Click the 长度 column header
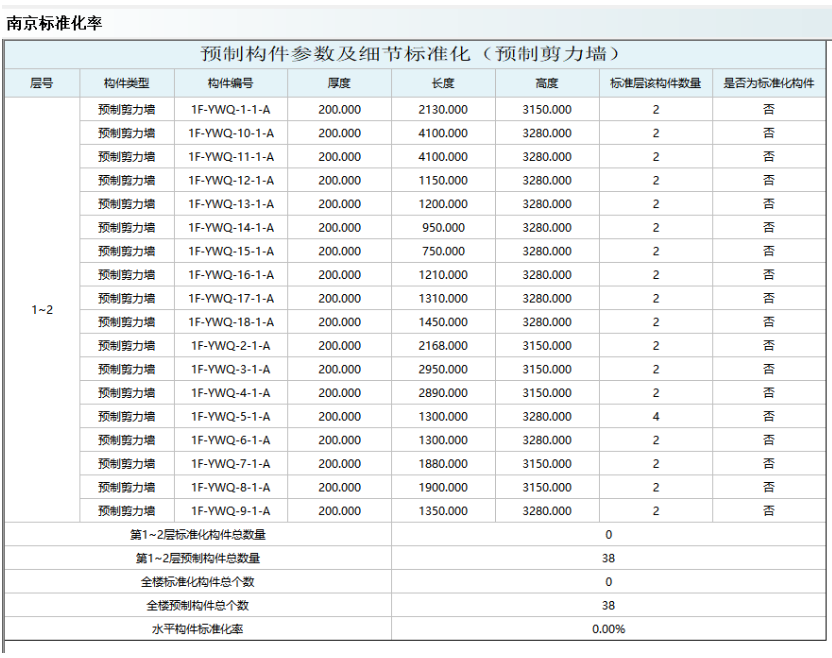832x658 pixels. point(443,83)
